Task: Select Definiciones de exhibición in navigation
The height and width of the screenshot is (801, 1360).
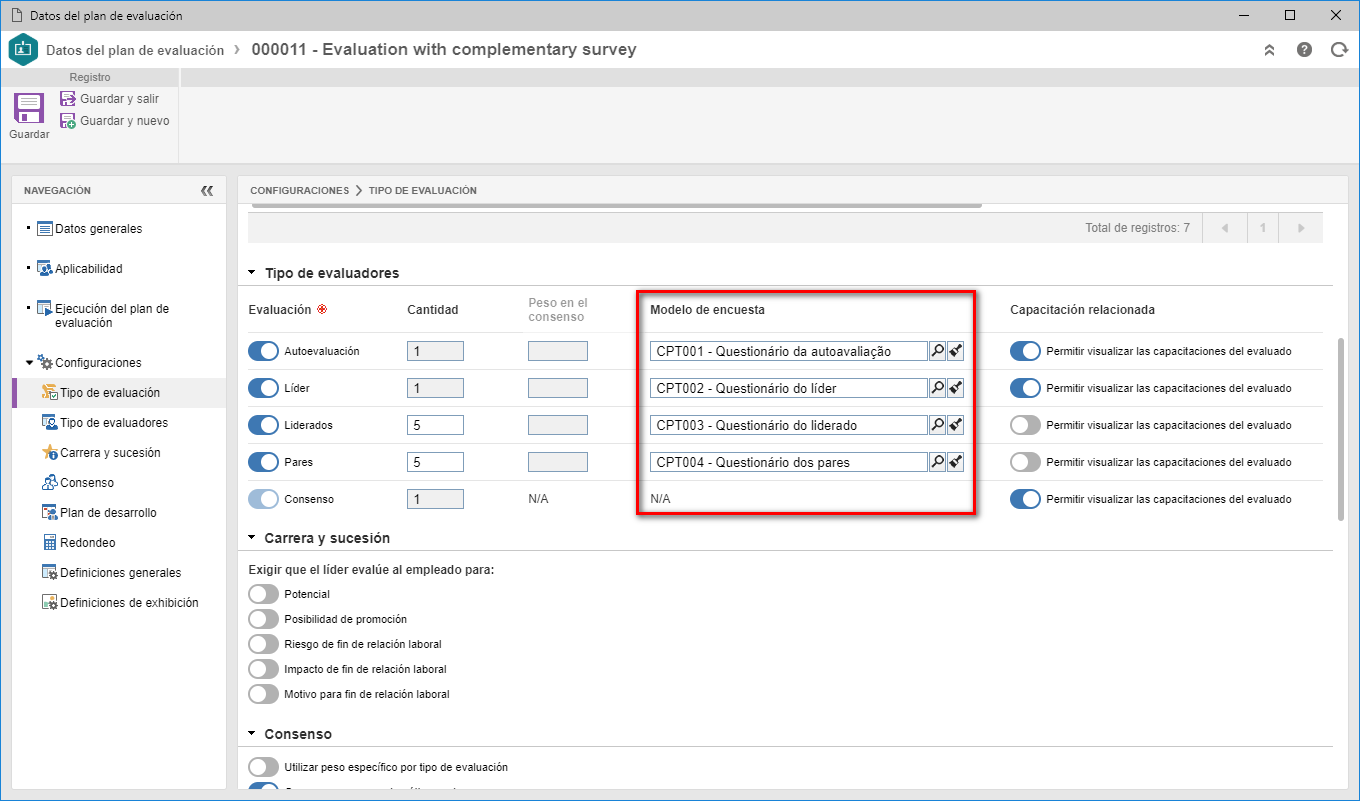Action: click(119, 603)
